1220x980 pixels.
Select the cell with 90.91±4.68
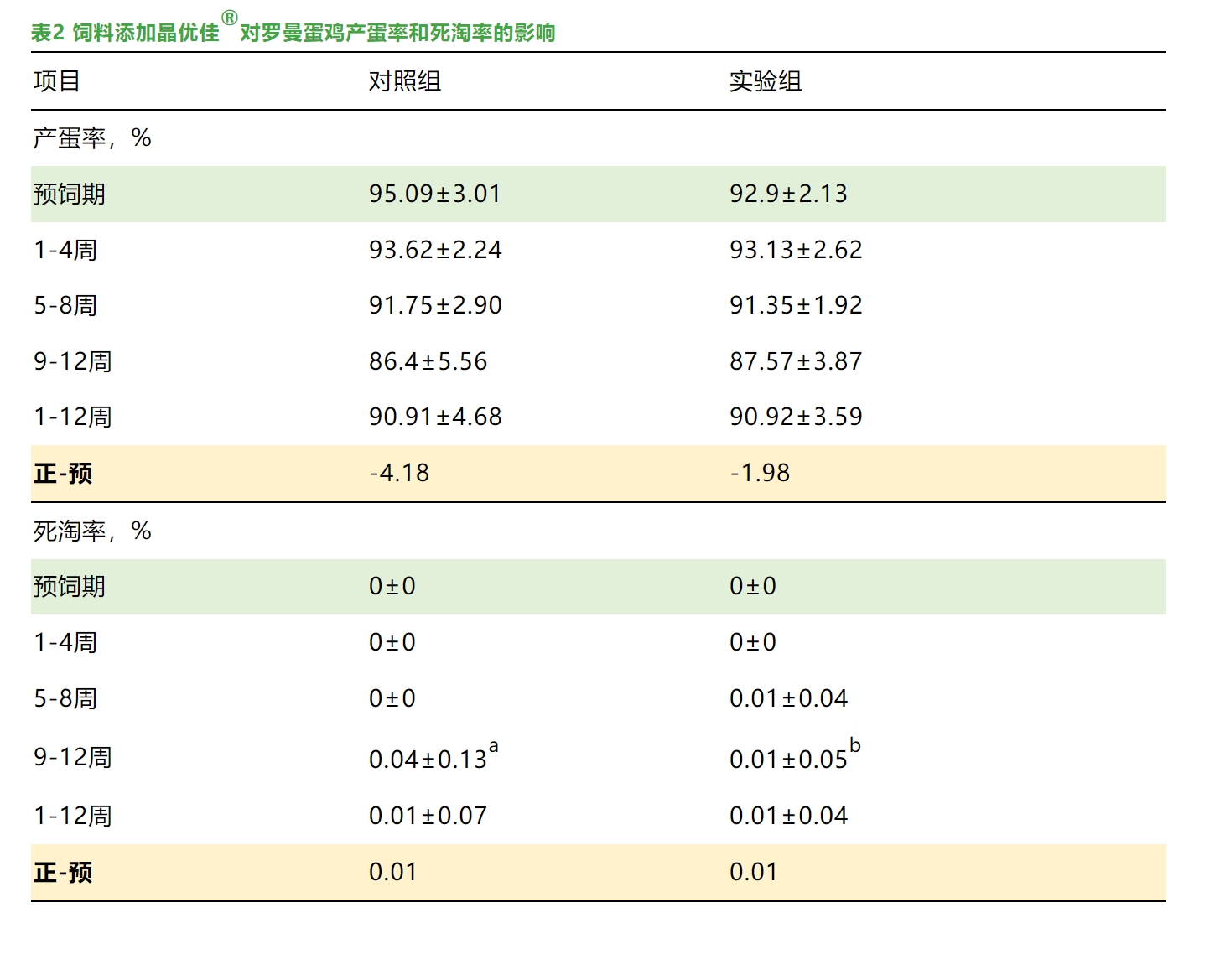(434, 417)
